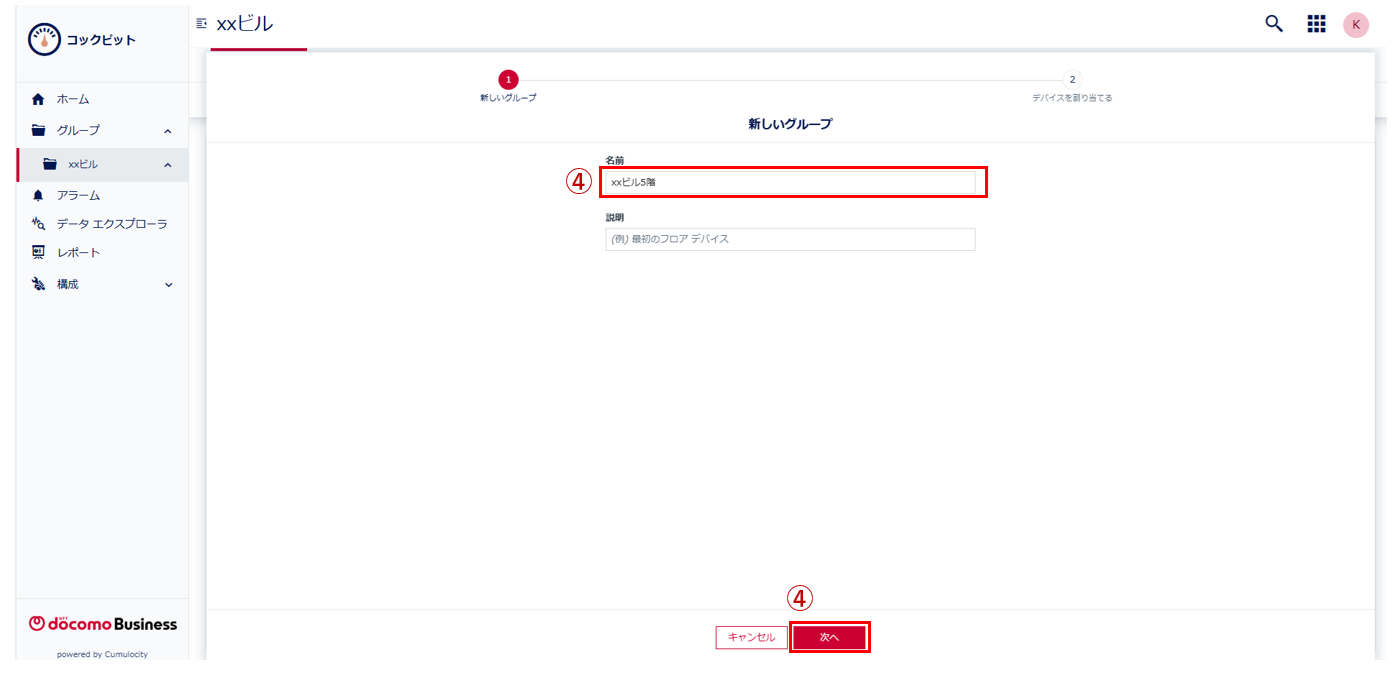Click the configuration tools icon
This screenshot has width=1392, height=673.
[x=39, y=284]
